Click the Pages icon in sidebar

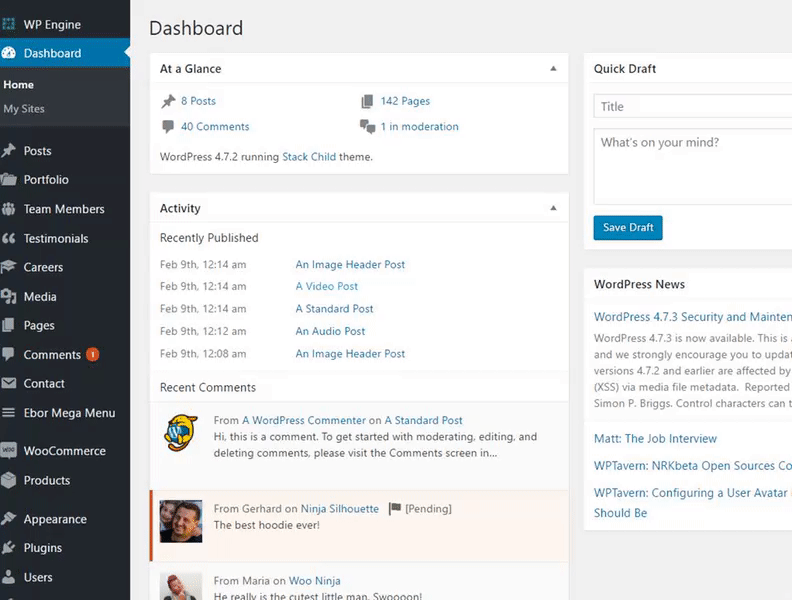pos(9,325)
